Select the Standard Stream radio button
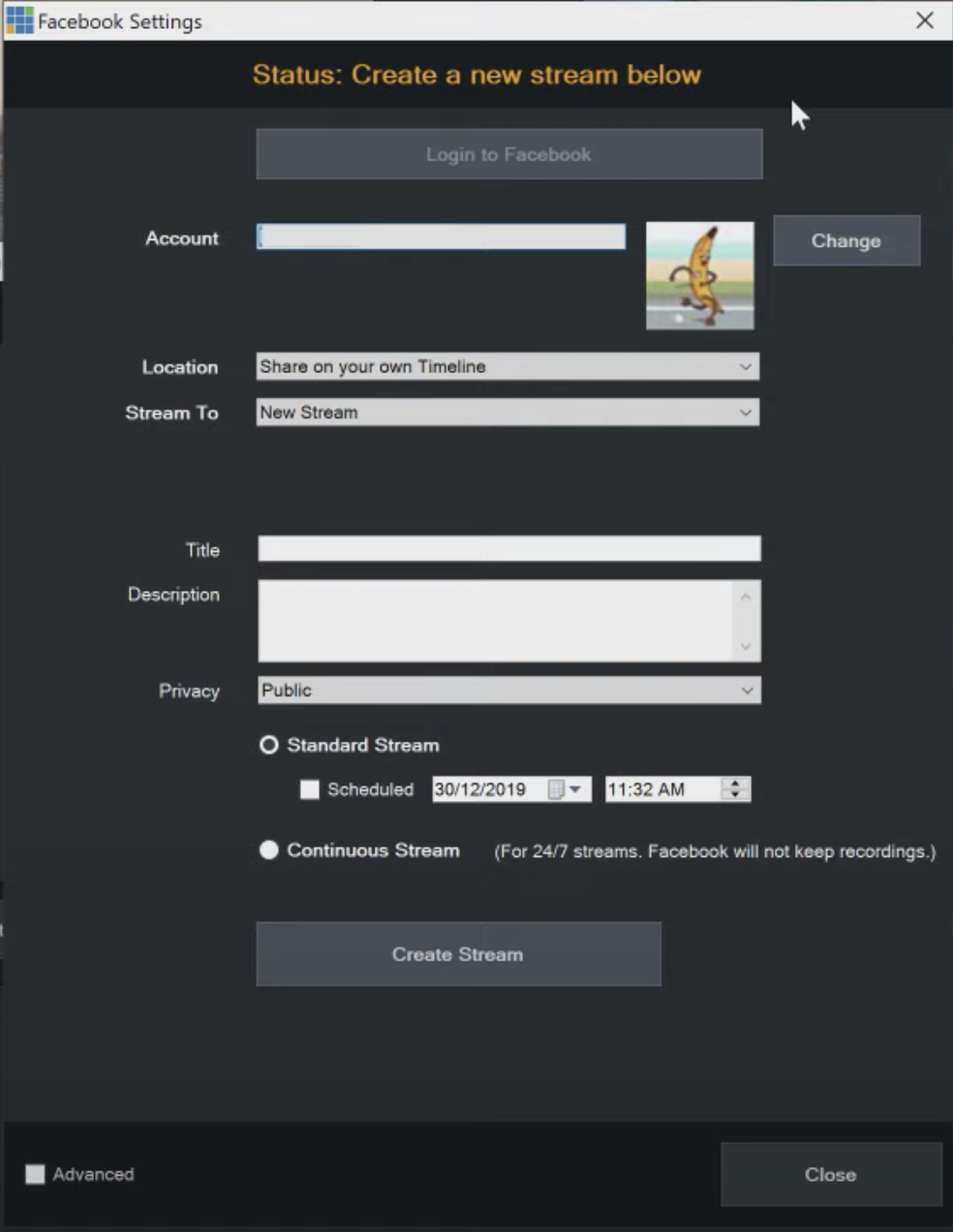 268,745
